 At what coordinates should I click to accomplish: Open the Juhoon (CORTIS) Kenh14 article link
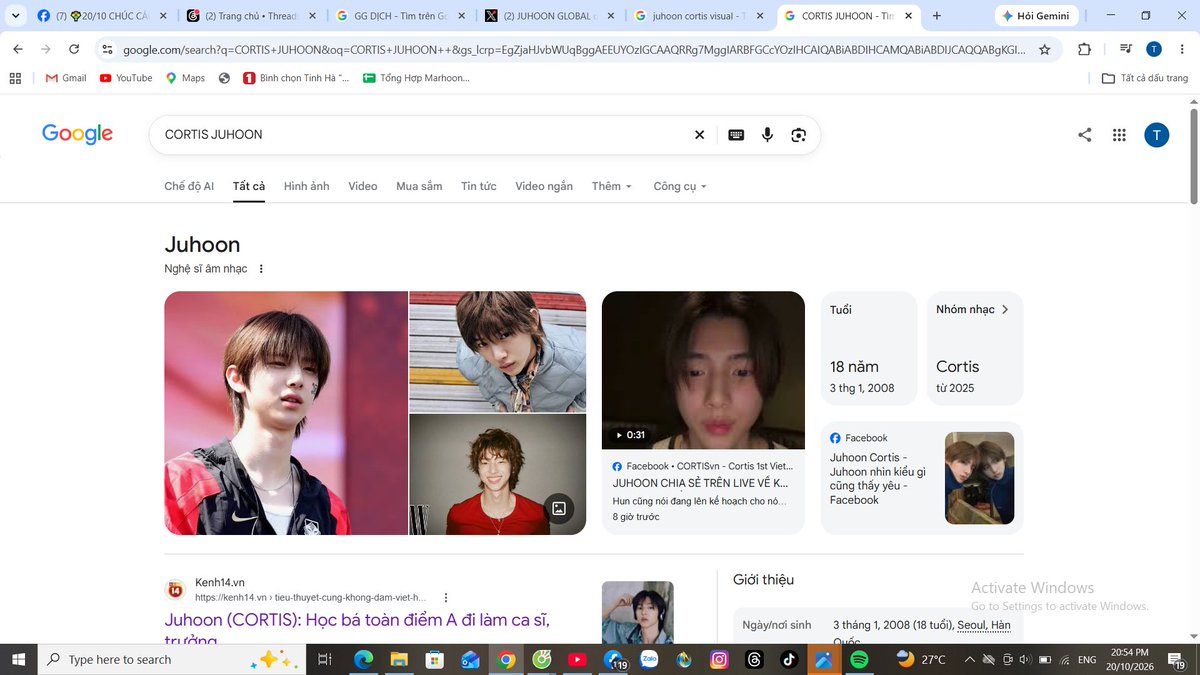coord(357,630)
